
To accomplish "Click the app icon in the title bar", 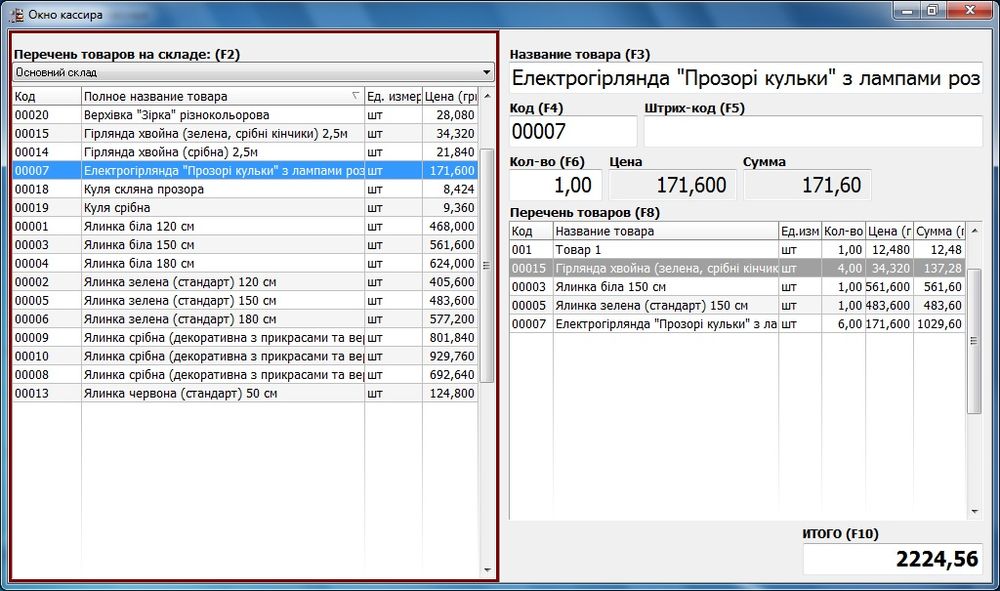I will point(17,14).
